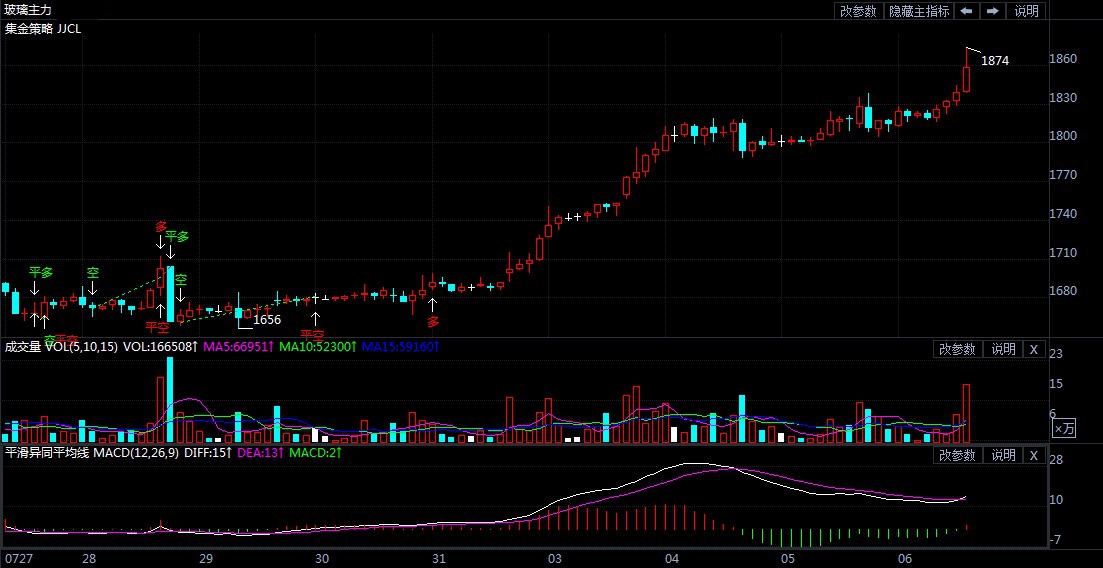The image size is (1103, 568).
Task: Click the 03 date marker on time axis
Action: click(554, 558)
